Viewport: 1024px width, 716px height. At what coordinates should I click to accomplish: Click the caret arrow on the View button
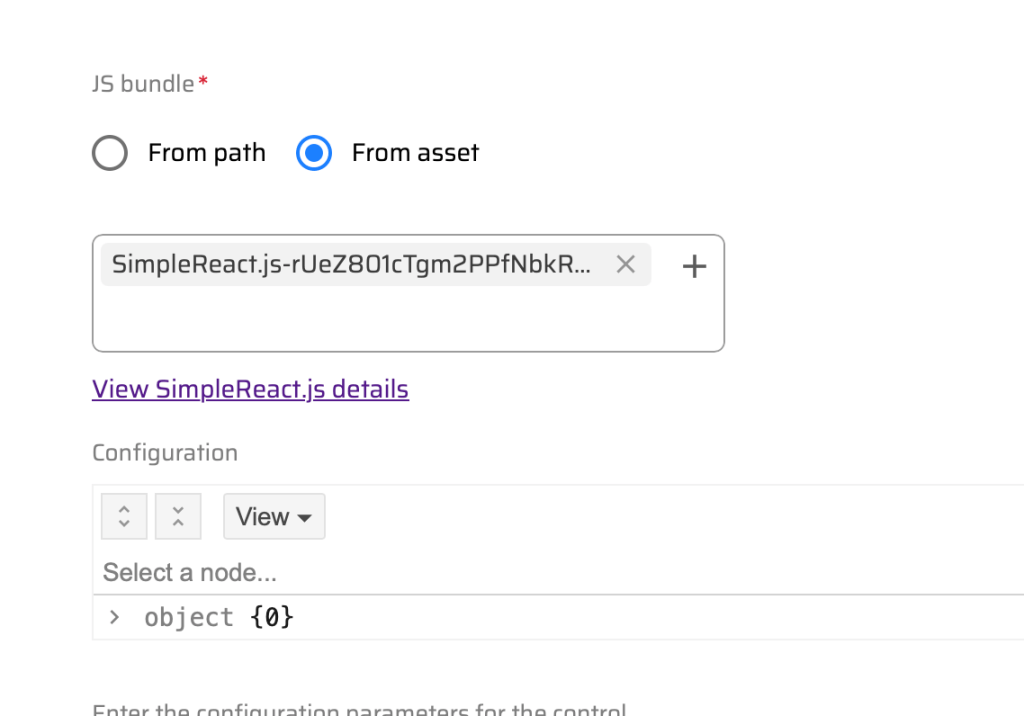click(x=305, y=518)
